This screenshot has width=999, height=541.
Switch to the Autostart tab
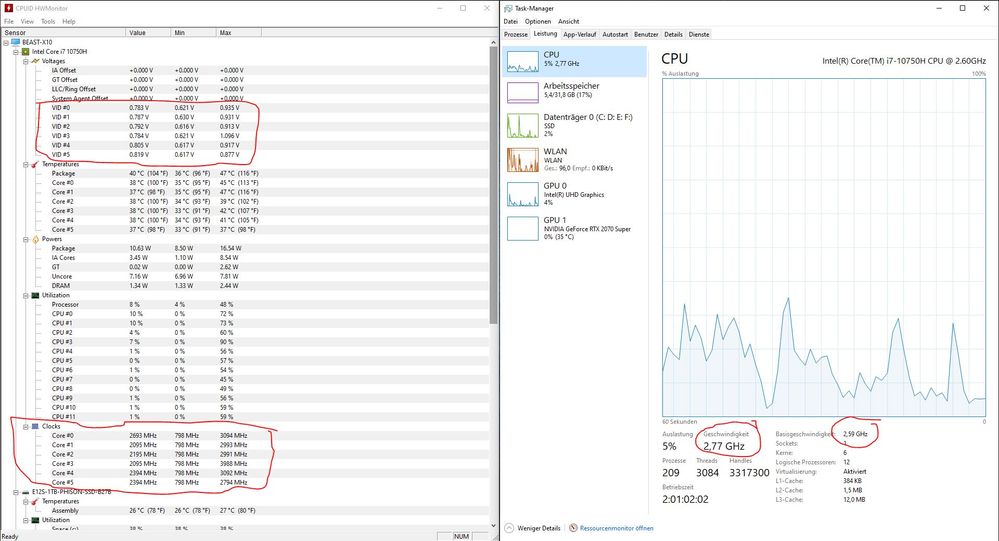(615, 34)
